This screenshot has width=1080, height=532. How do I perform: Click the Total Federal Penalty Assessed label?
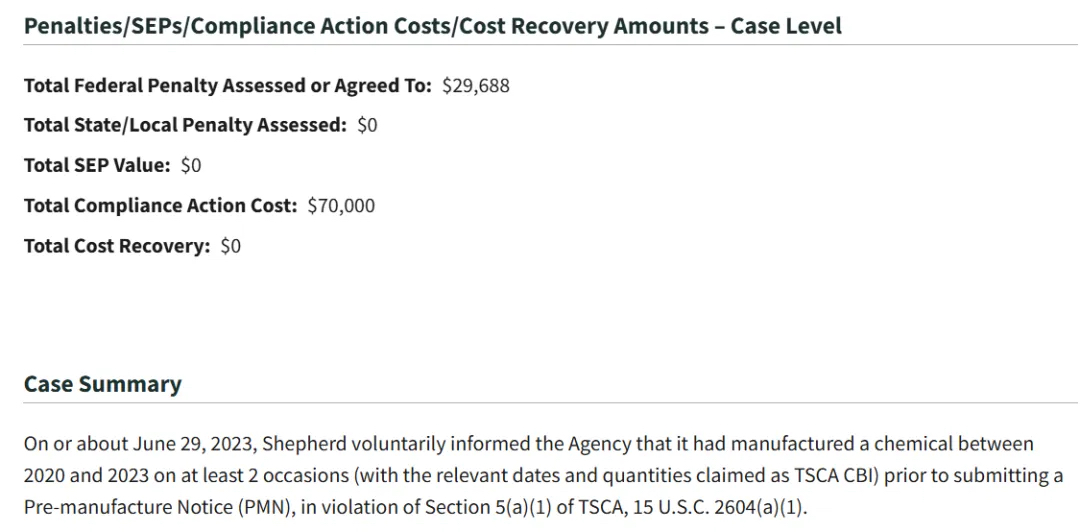pyautogui.click(x=228, y=86)
